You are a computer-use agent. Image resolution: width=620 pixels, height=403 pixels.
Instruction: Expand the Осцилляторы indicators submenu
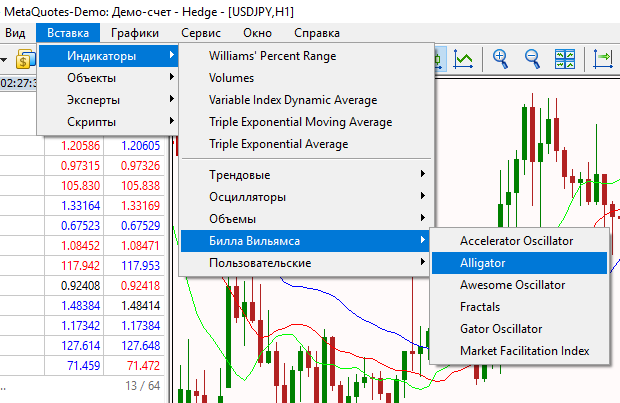305,197
